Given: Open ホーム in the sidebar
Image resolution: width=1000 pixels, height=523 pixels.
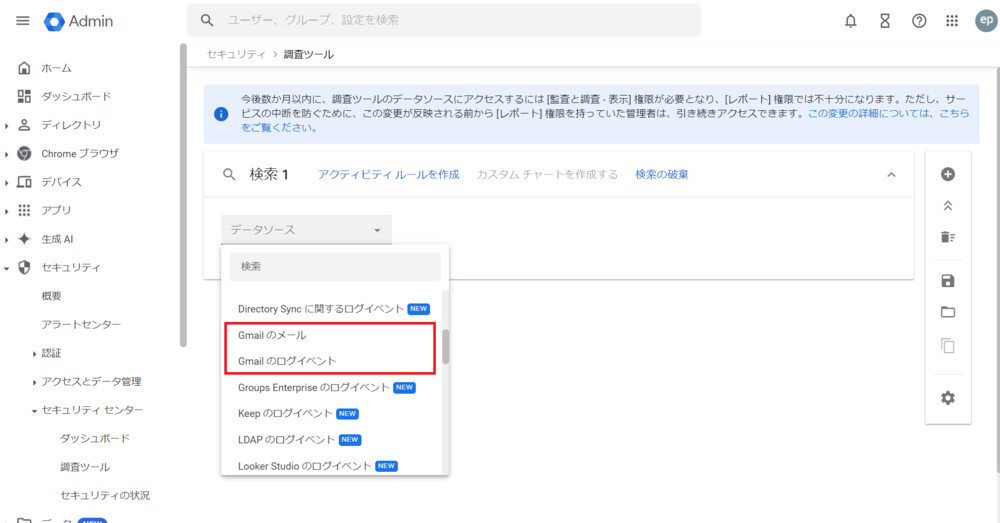Looking at the screenshot, I should pyautogui.click(x=56, y=68).
